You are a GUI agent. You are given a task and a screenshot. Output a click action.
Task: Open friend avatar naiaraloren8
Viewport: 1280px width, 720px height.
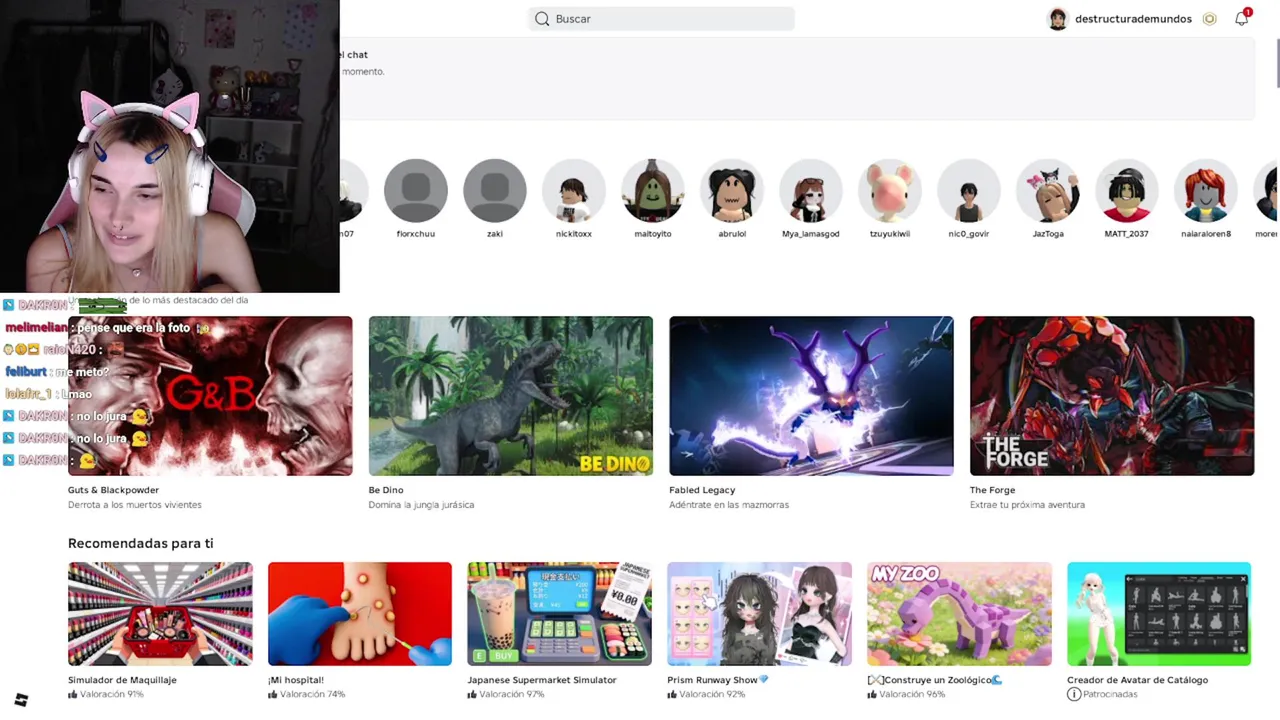pos(1206,190)
